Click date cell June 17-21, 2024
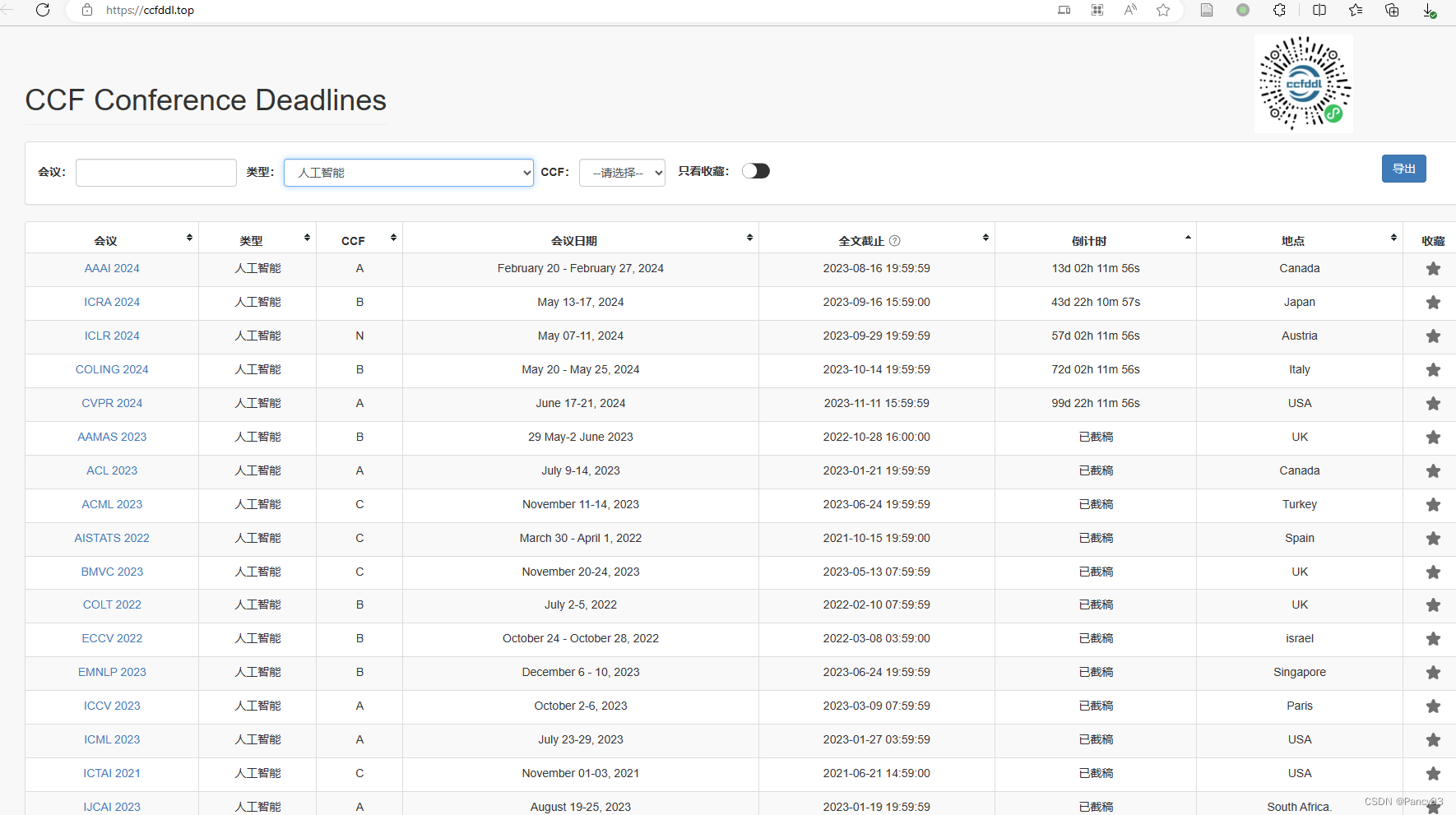 pyautogui.click(x=581, y=403)
